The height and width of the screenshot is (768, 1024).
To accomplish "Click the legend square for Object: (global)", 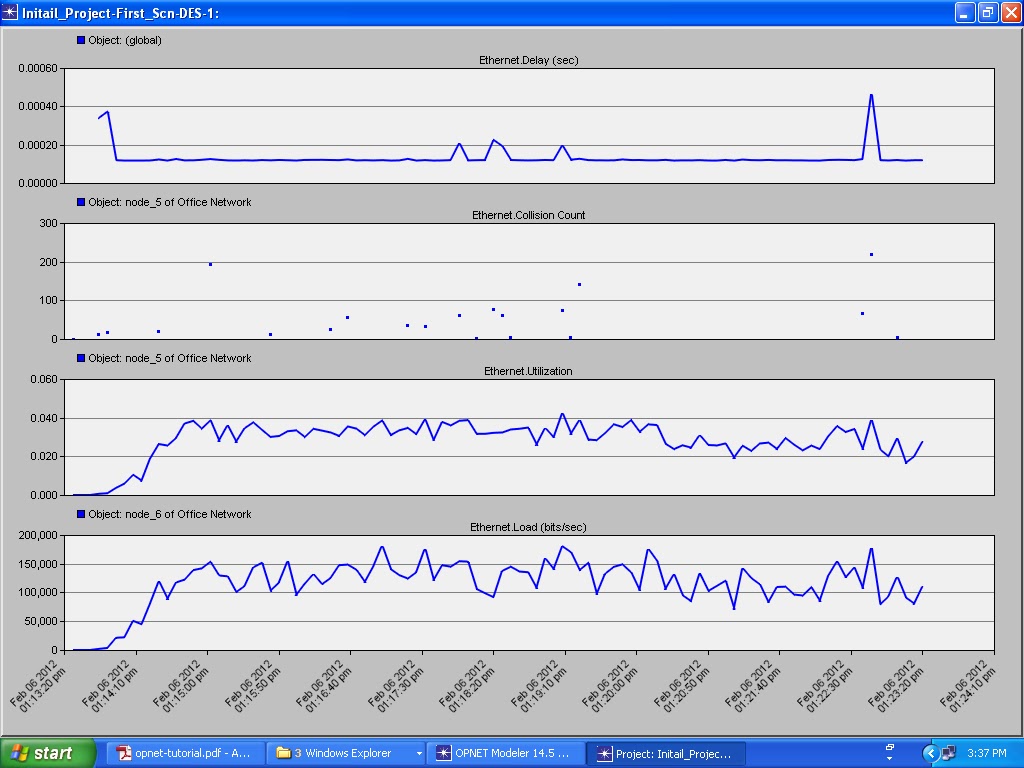I will [x=79, y=40].
